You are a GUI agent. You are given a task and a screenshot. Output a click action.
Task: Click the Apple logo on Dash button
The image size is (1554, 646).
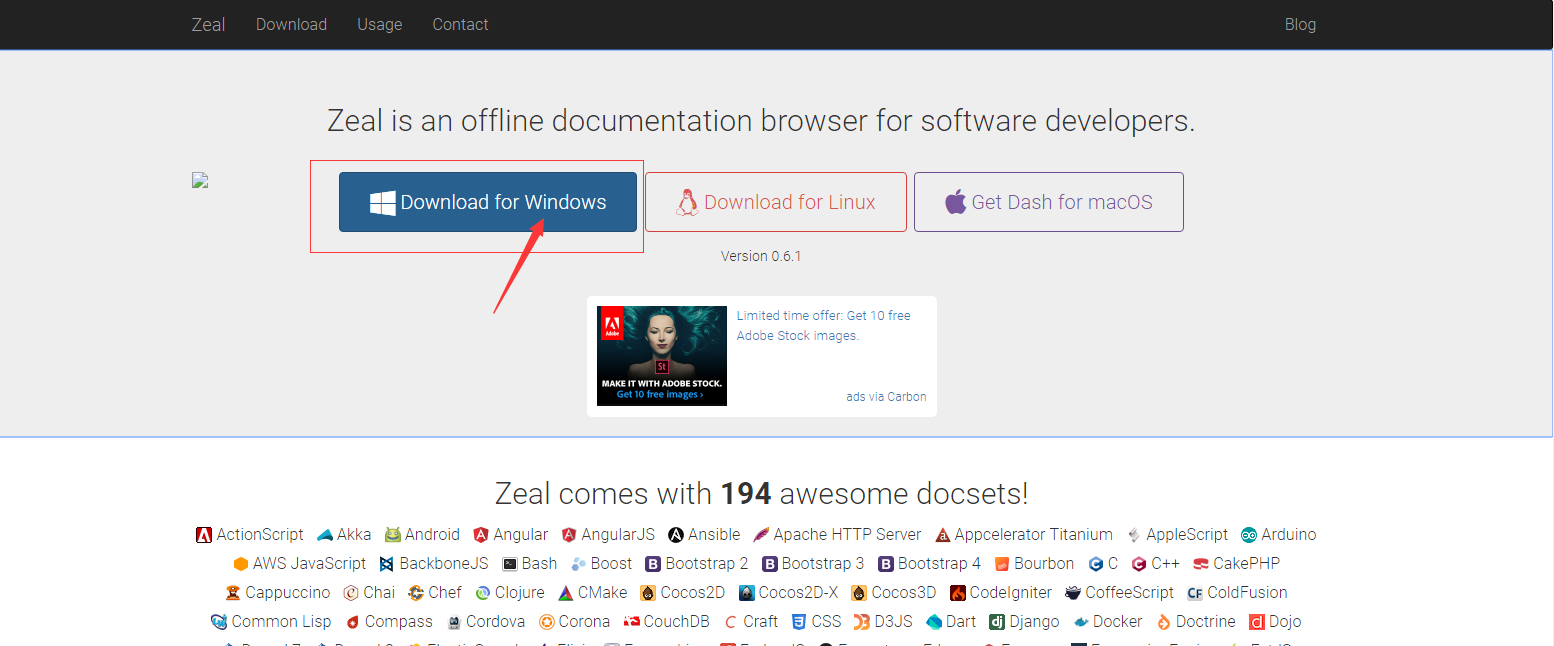coord(956,202)
